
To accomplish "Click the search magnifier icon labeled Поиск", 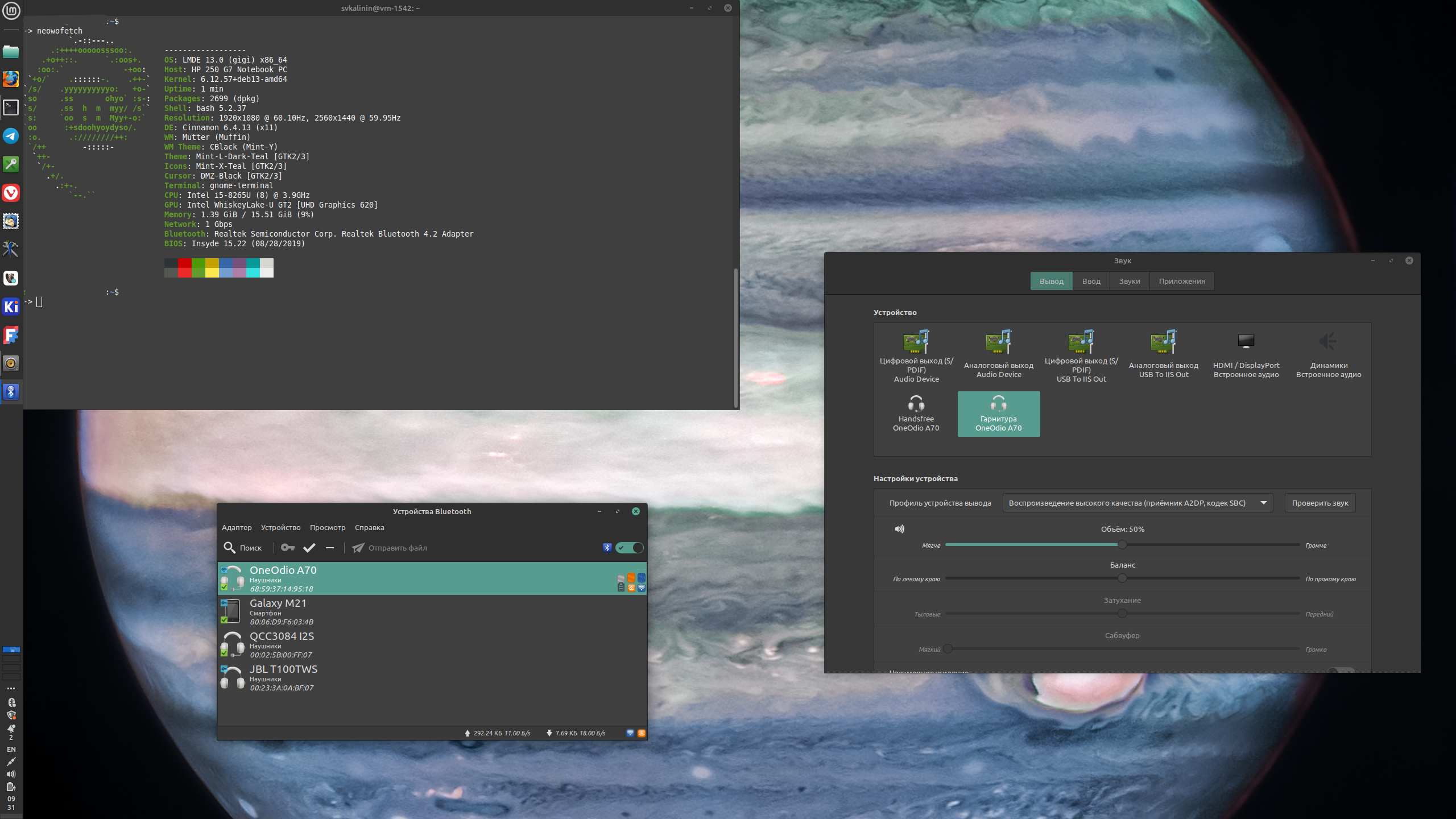I will [230, 548].
